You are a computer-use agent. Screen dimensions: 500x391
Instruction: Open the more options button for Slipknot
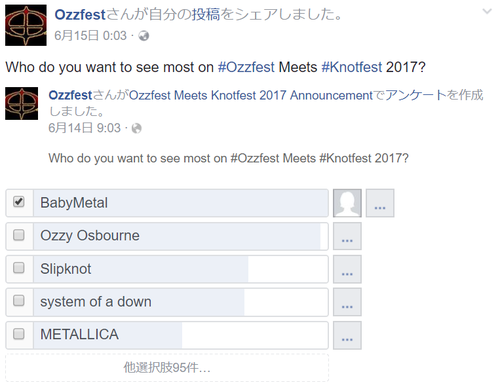[347, 269]
